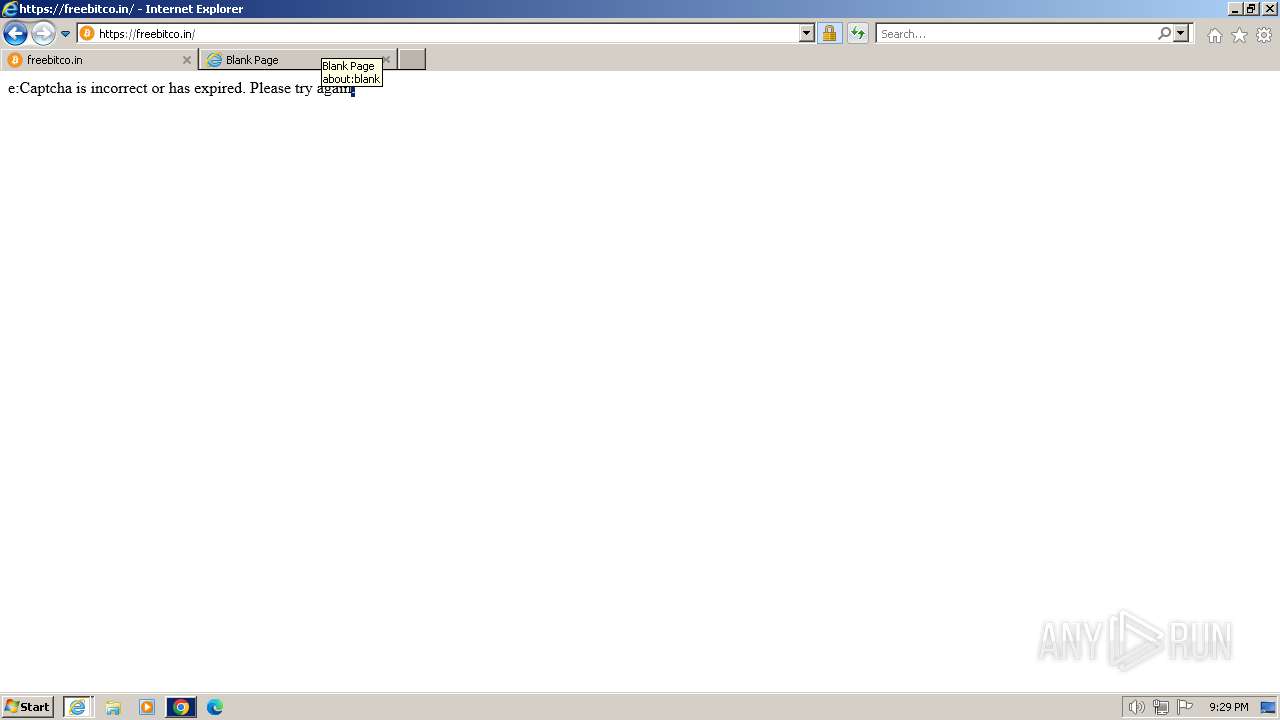Restore down the Internet Explorer window
This screenshot has height=720, width=1280.
[x=1251, y=8]
